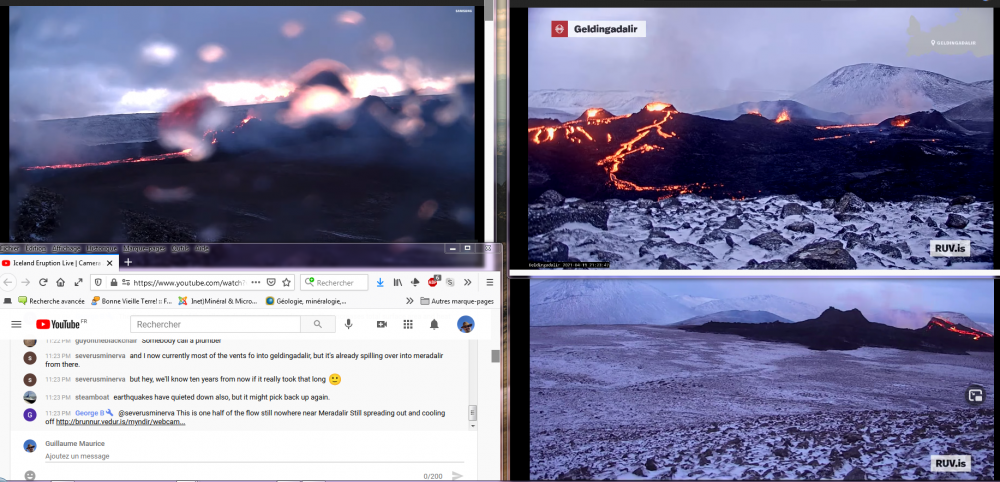Click the YouTube home logo
The image size is (1000, 482).
click(x=61, y=324)
